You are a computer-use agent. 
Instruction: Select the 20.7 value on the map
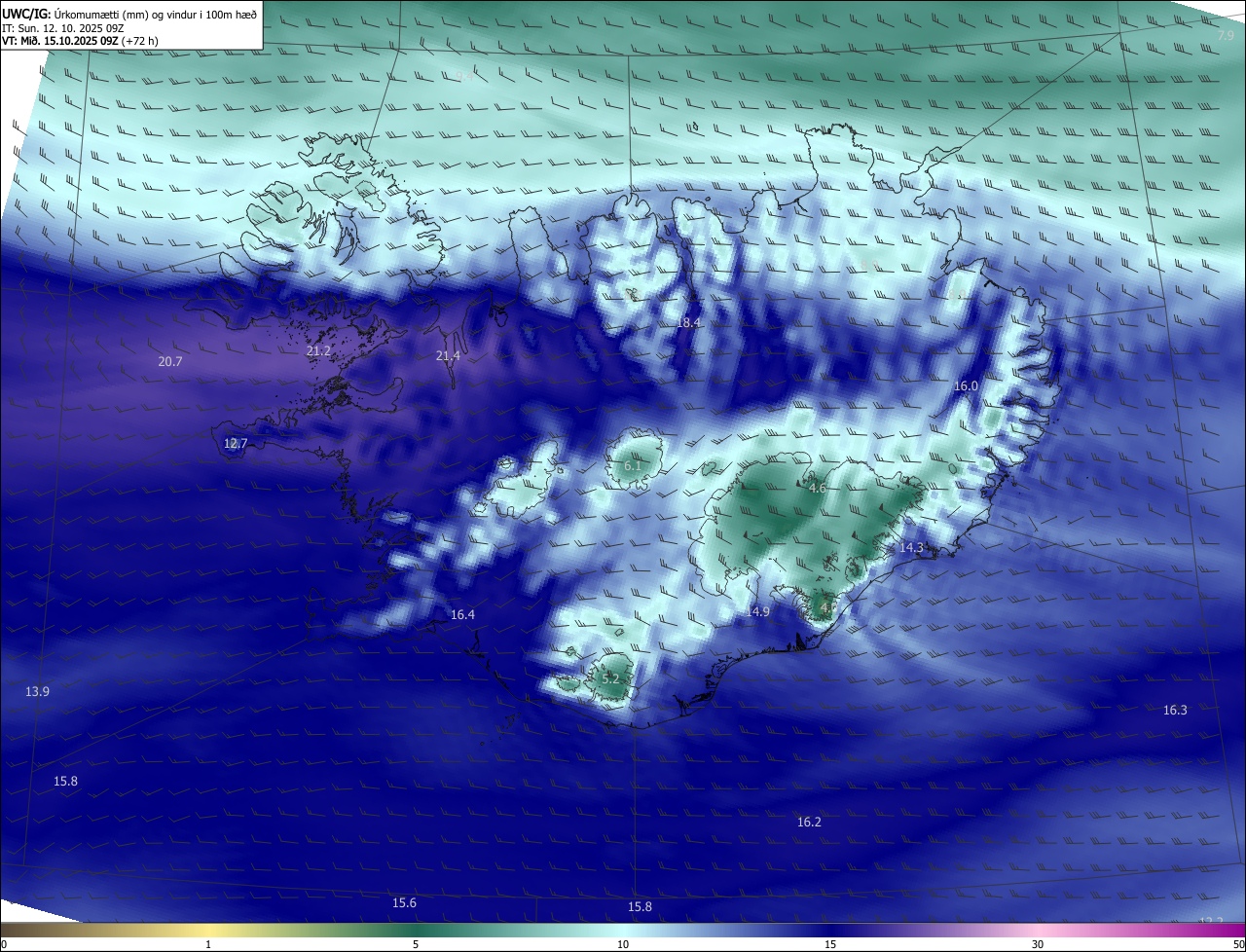170,361
